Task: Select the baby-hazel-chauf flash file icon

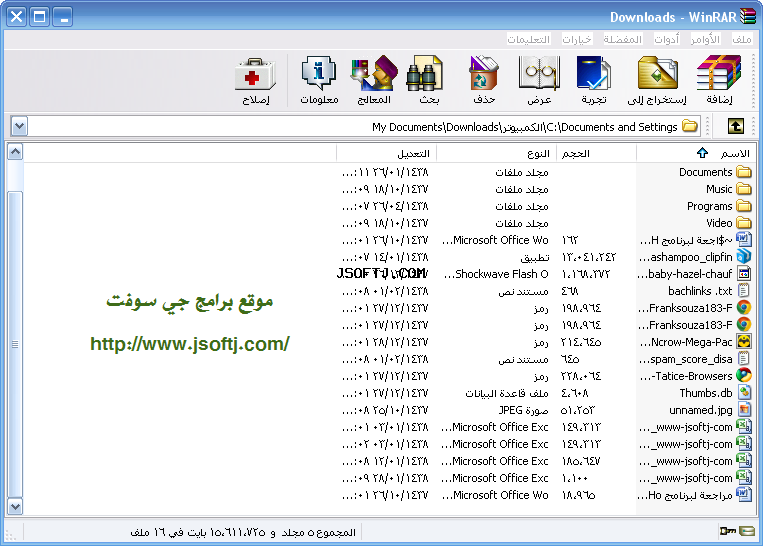Action: (x=744, y=273)
